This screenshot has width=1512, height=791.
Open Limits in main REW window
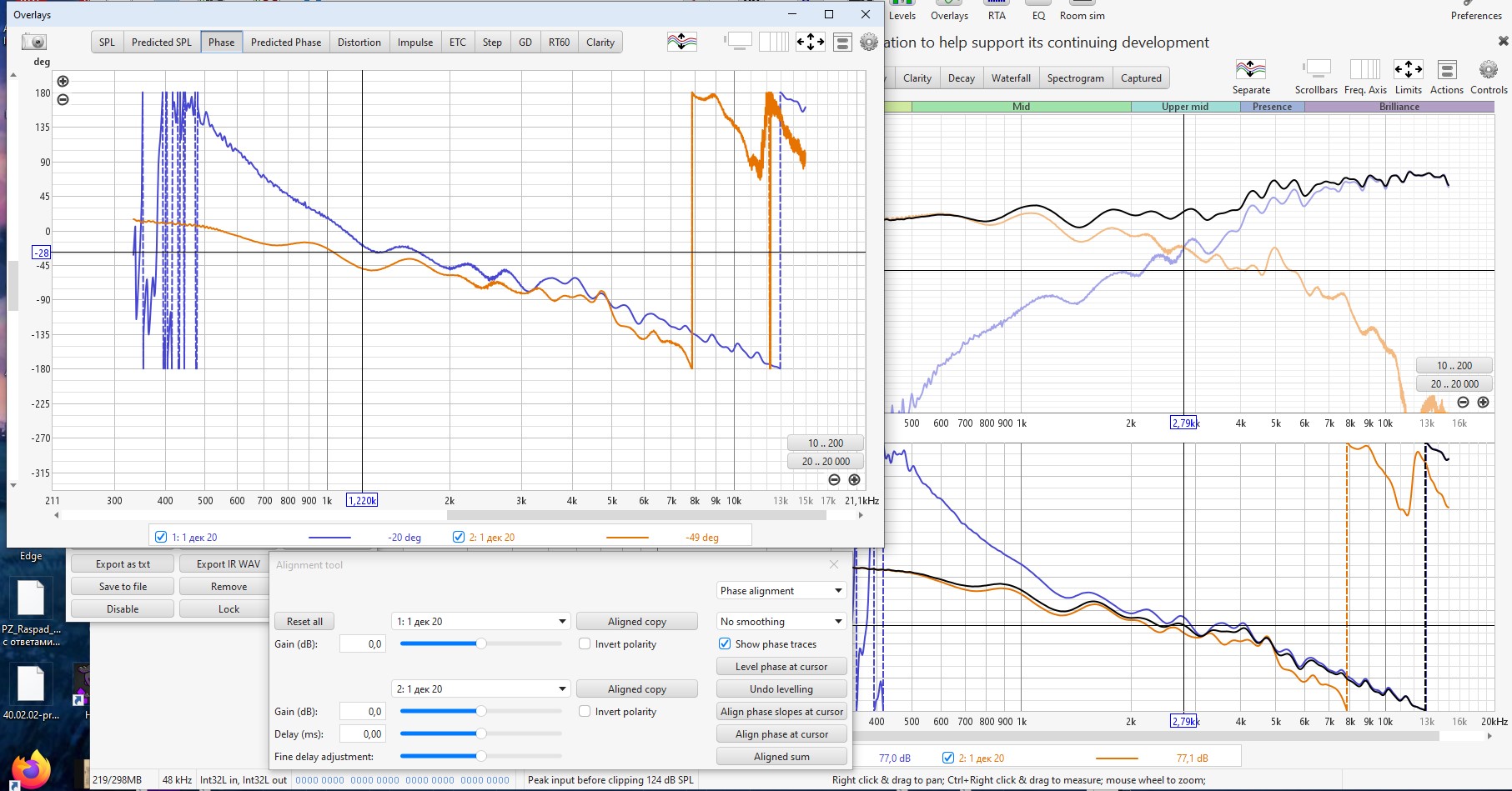coord(1409,76)
